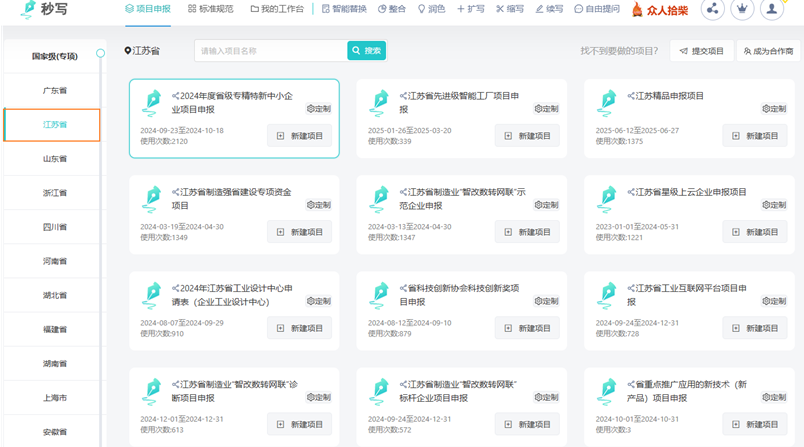Click 新建项目 on 标杆企业项目申报 card

pyautogui.click(x=527, y=424)
